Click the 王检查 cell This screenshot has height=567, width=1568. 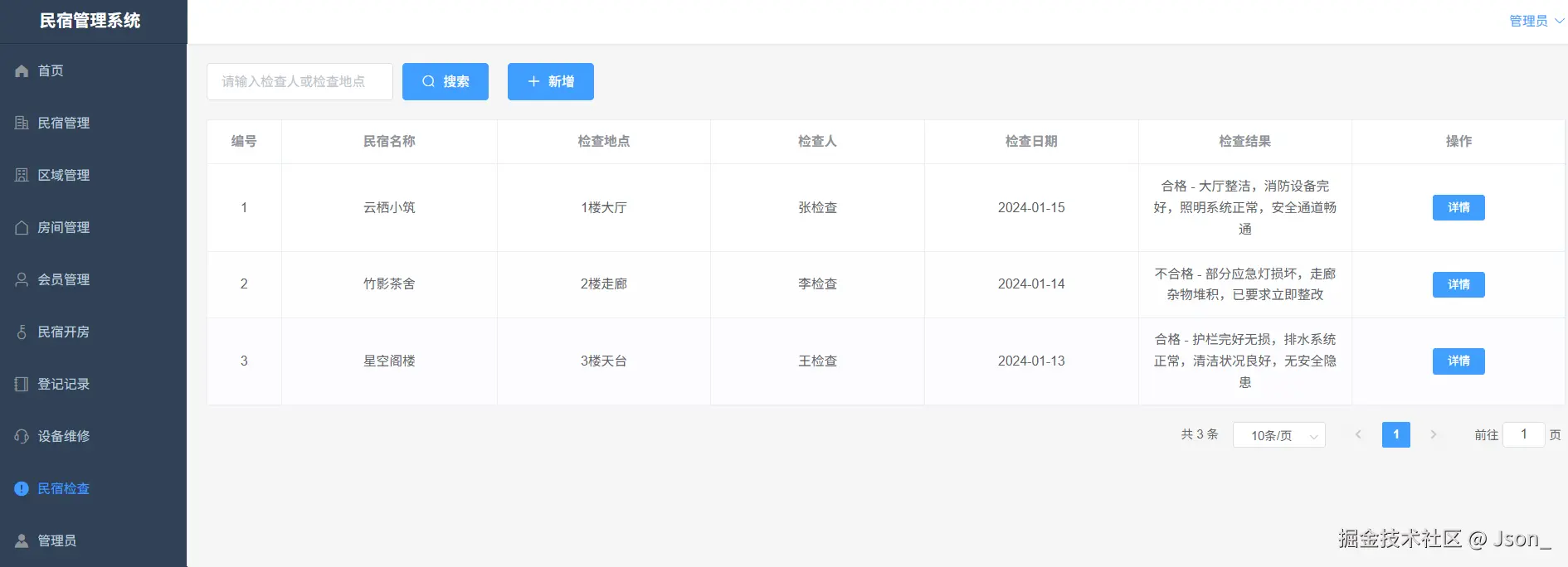817,361
